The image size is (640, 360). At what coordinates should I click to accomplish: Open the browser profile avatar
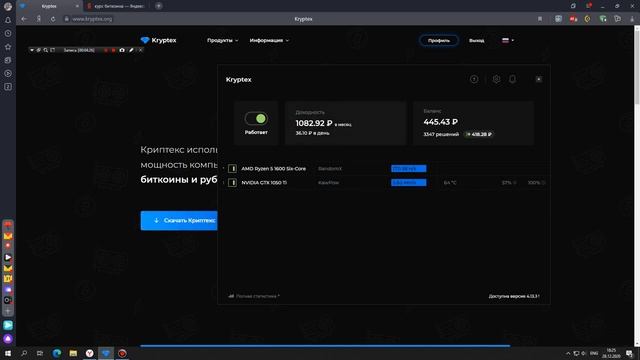8,6
